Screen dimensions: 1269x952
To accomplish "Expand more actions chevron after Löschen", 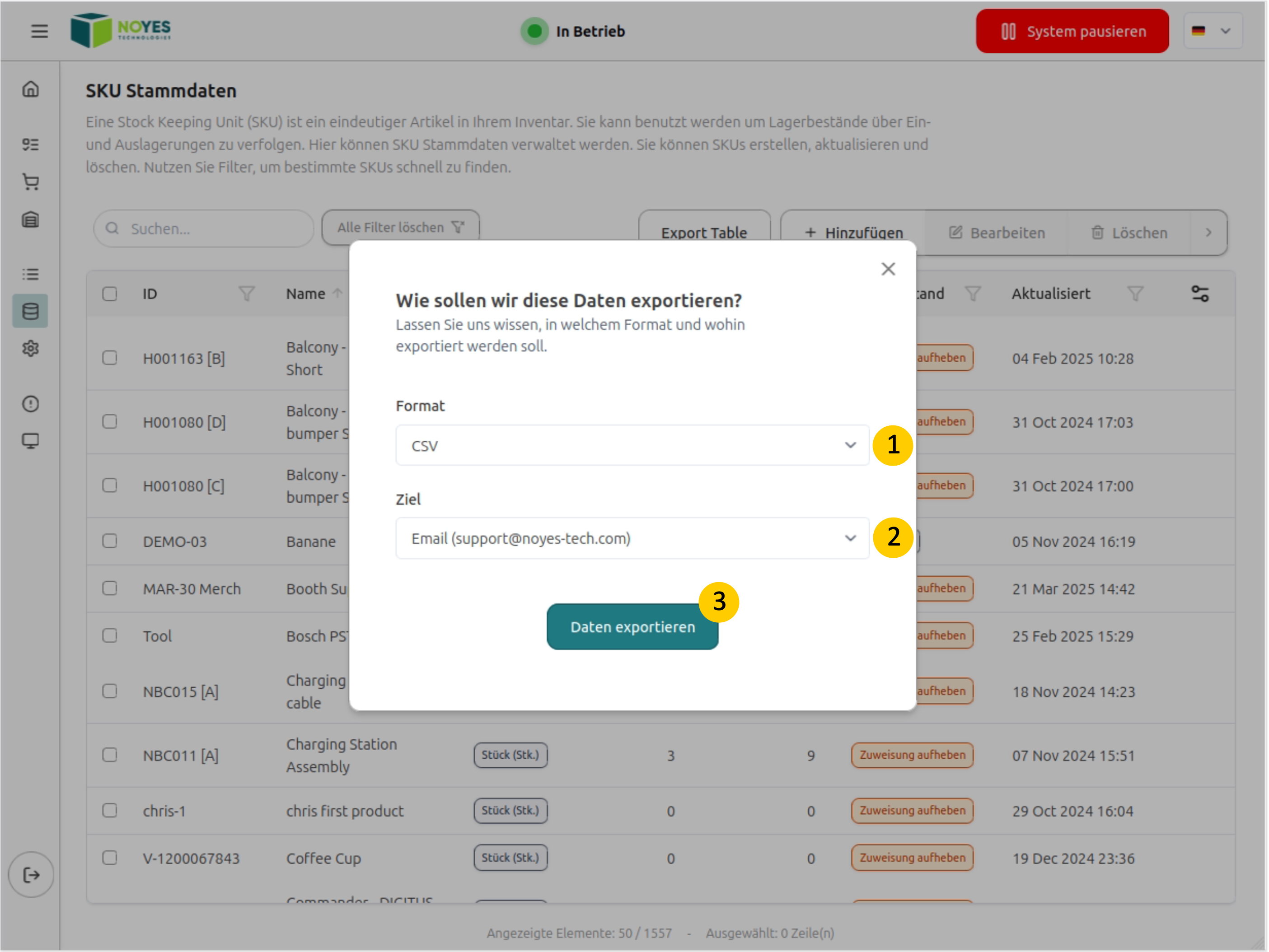I will (x=1209, y=233).
